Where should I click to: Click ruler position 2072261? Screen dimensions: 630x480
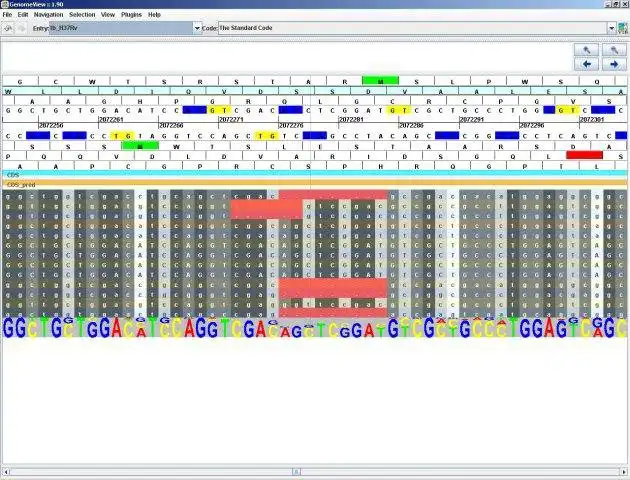(110, 119)
